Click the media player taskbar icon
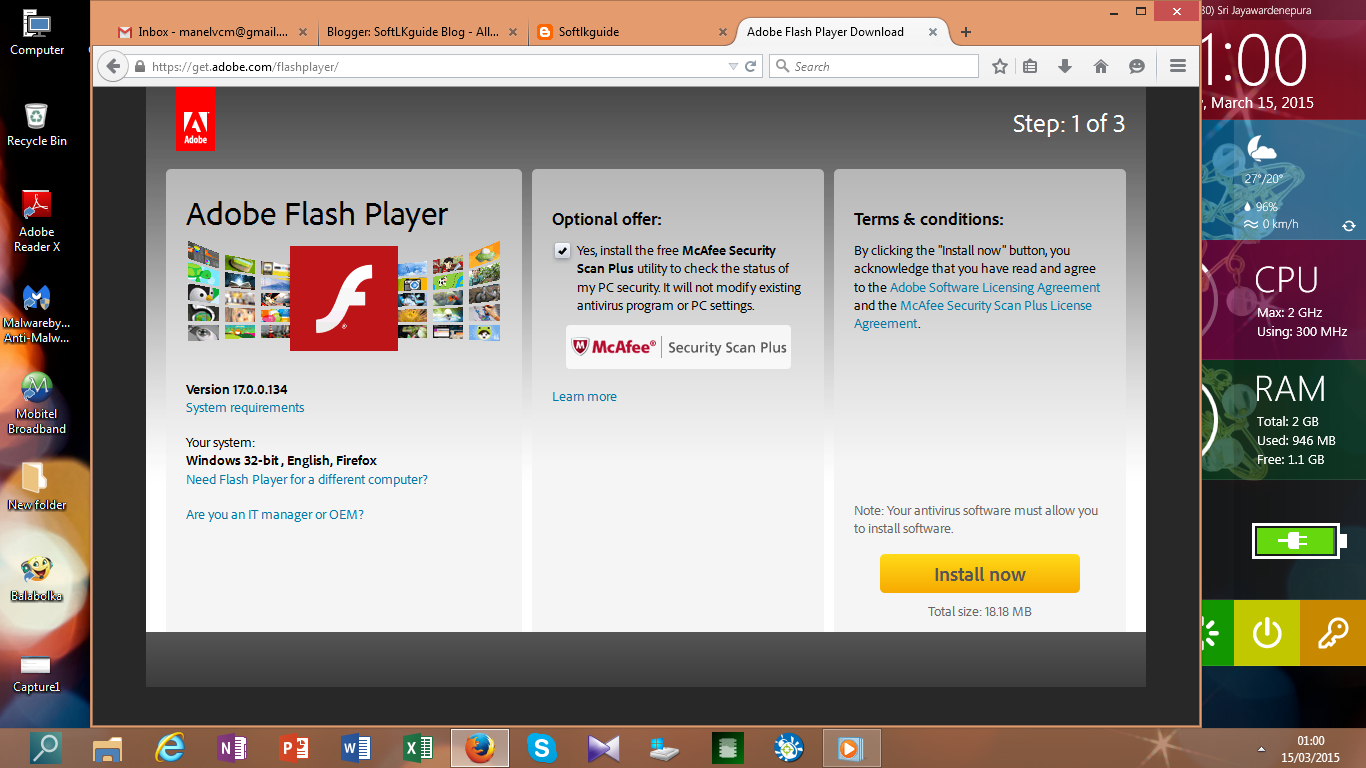The image size is (1366, 768). pyautogui.click(x=852, y=748)
